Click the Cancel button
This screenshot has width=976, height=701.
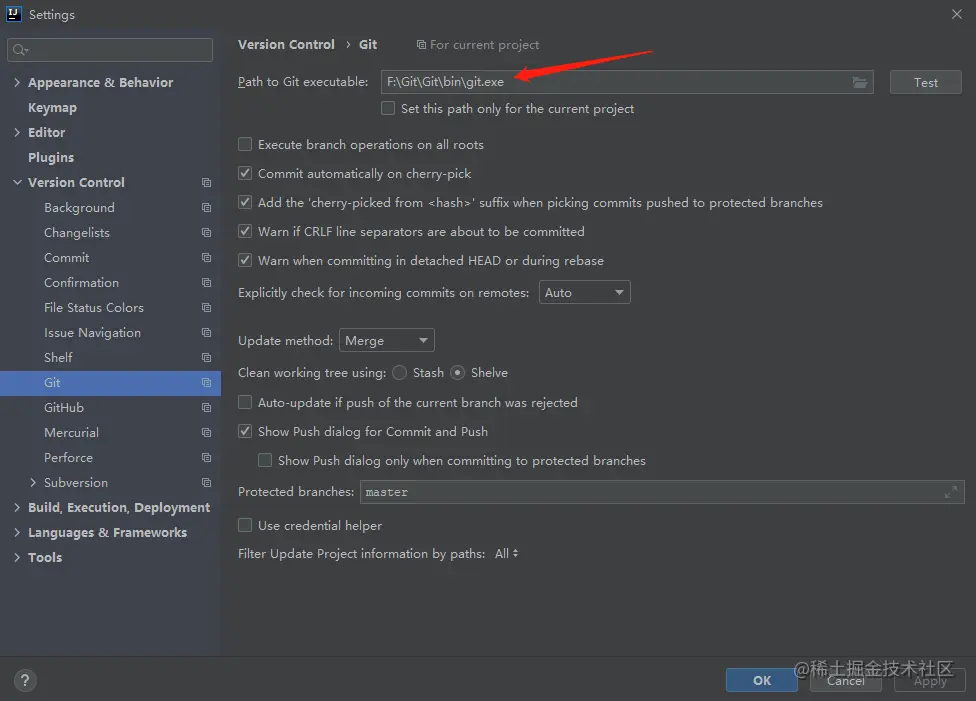pos(846,680)
